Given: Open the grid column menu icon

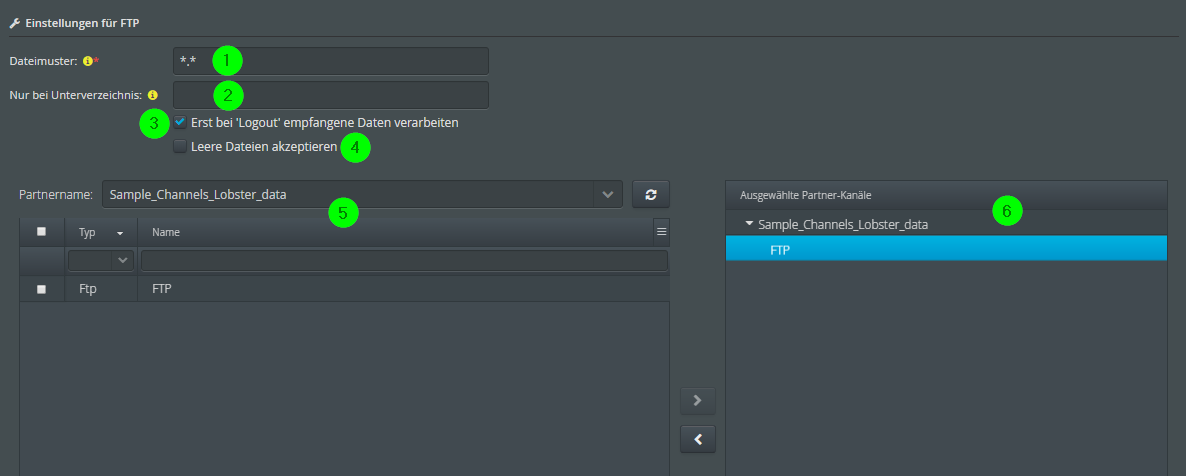Looking at the screenshot, I should tap(662, 232).
